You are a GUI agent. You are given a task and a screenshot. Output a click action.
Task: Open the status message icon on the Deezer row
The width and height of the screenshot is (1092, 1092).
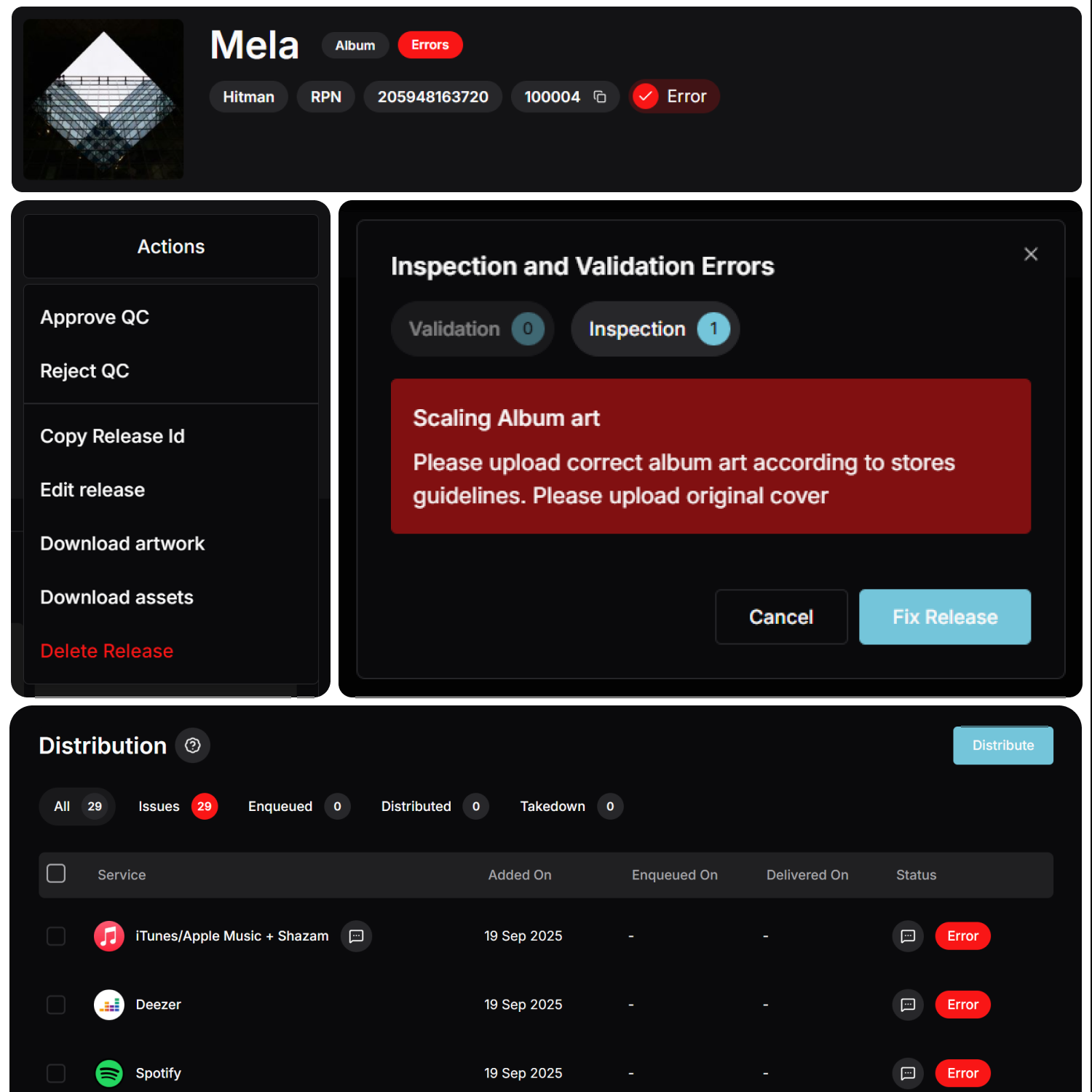907,1005
